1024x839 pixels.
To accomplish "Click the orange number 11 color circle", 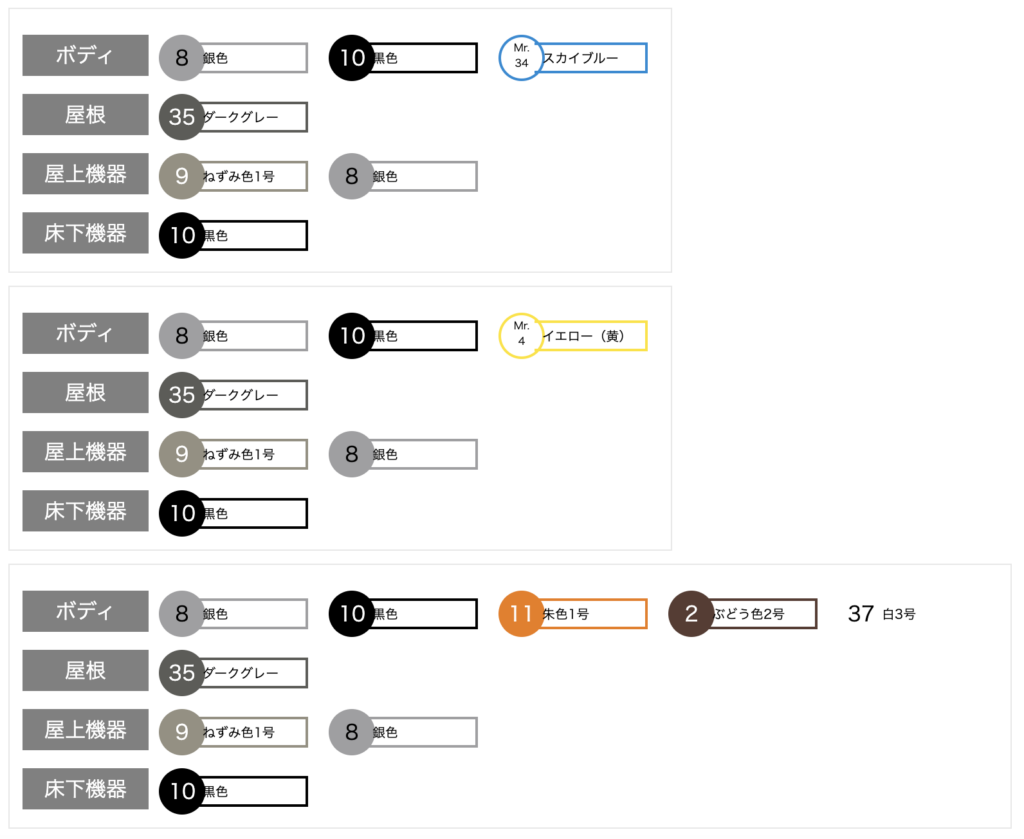I will [521, 614].
